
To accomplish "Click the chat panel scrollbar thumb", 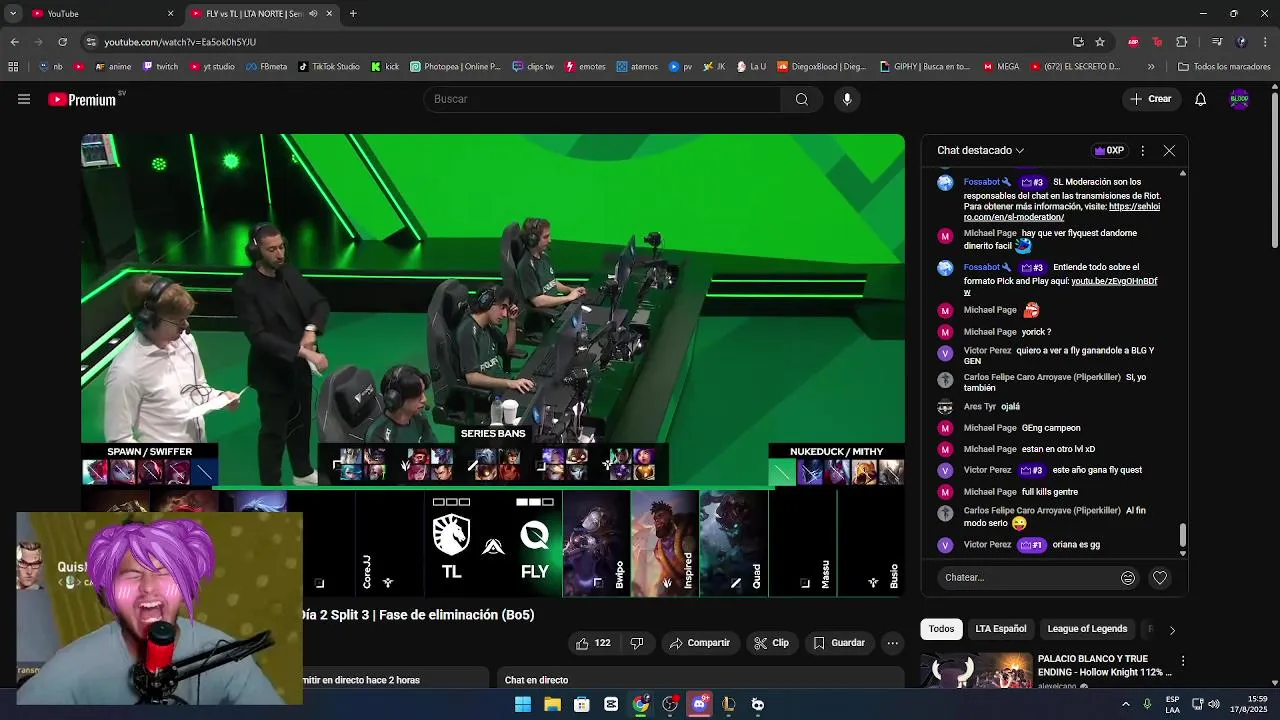I will coord(1183,536).
